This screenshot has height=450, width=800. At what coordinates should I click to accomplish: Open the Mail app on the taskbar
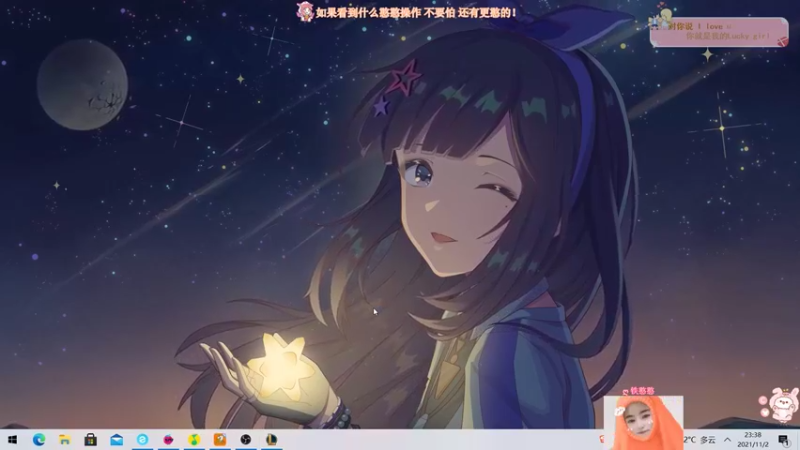[116, 439]
